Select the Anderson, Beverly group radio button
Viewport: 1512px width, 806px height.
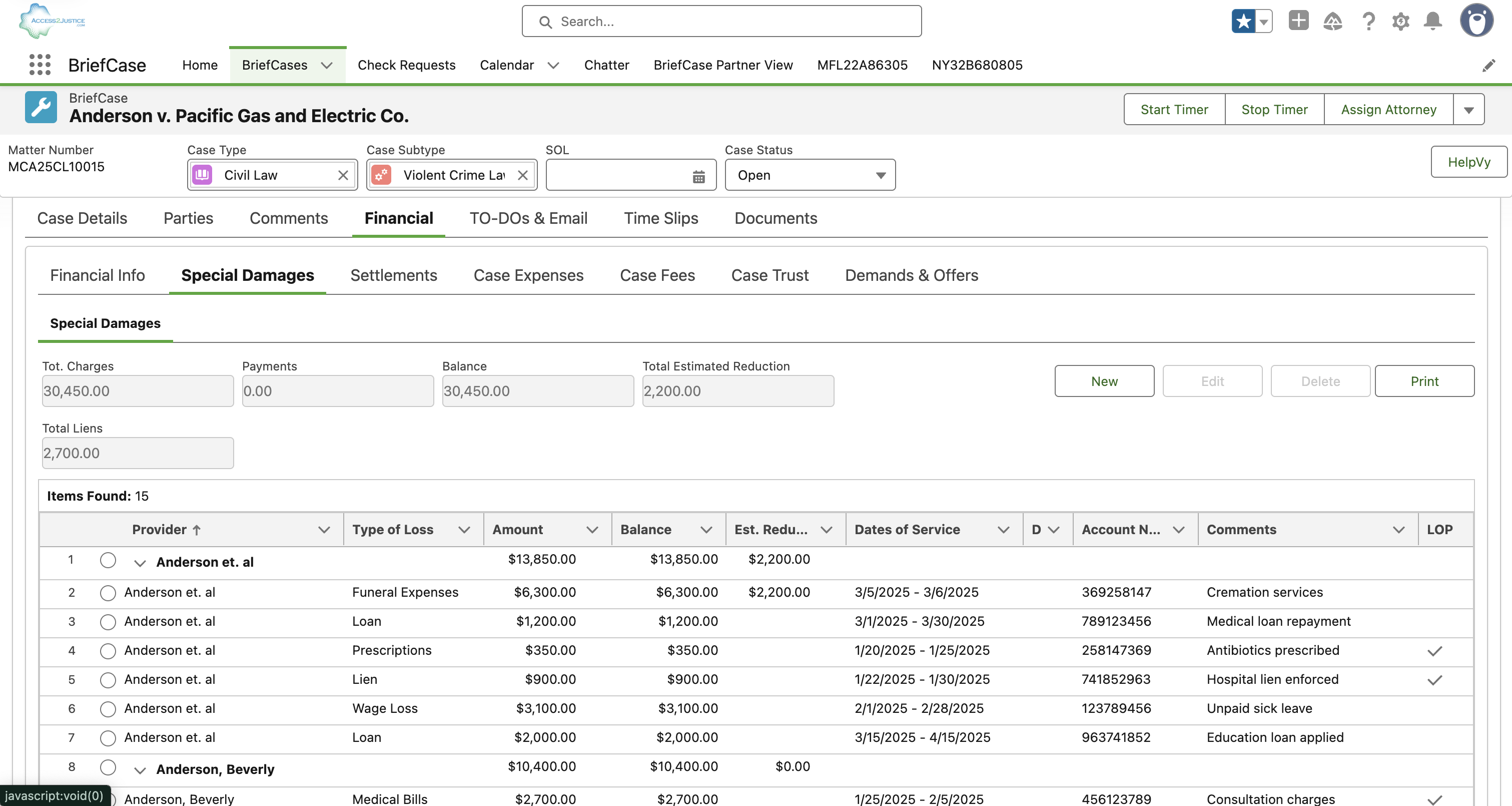(x=108, y=767)
